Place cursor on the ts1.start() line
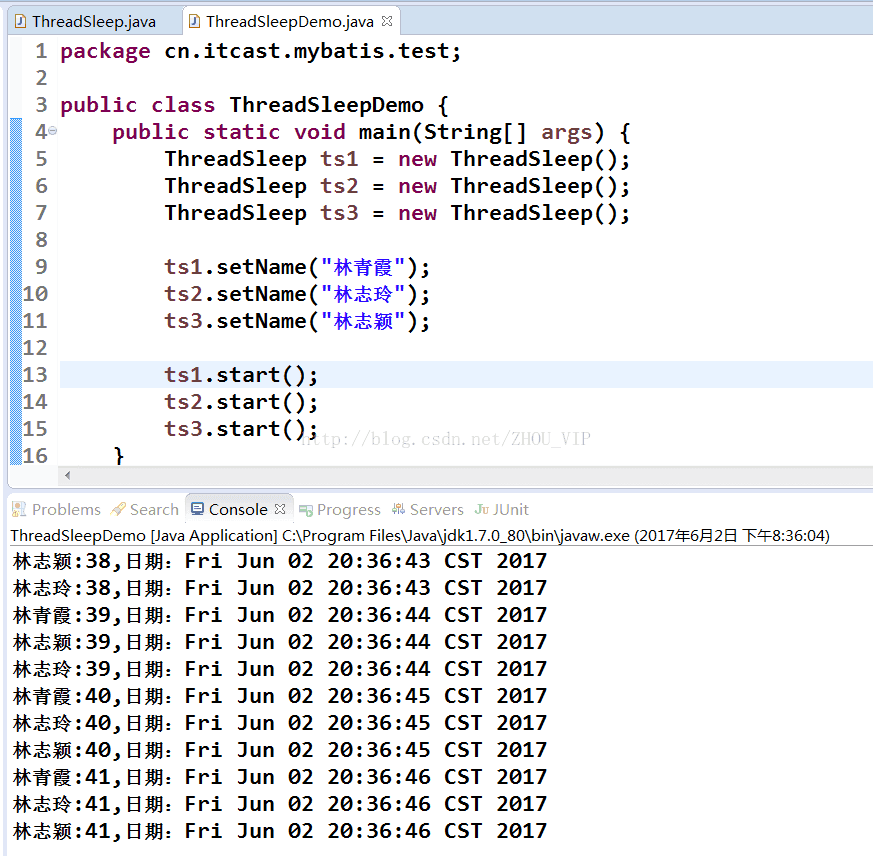873x856 pixels. click(x=241, y=375)
